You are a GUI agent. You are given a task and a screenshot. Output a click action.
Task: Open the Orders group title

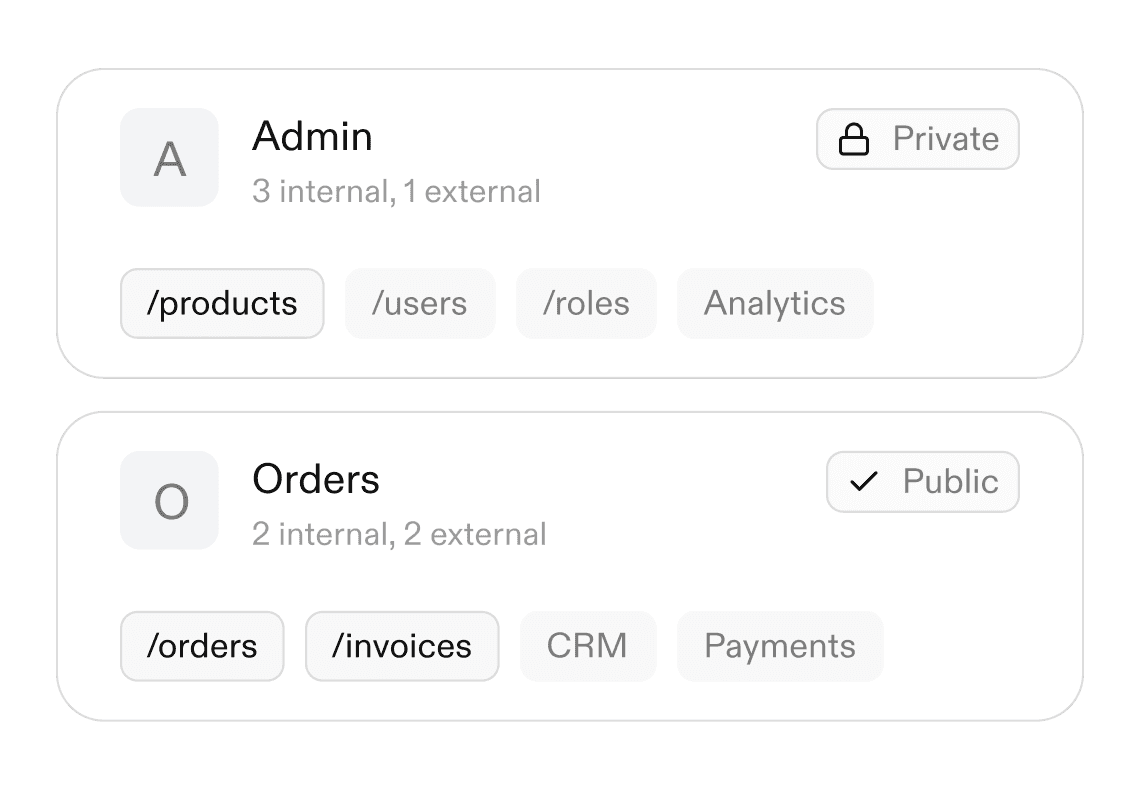tap(316, 480)
